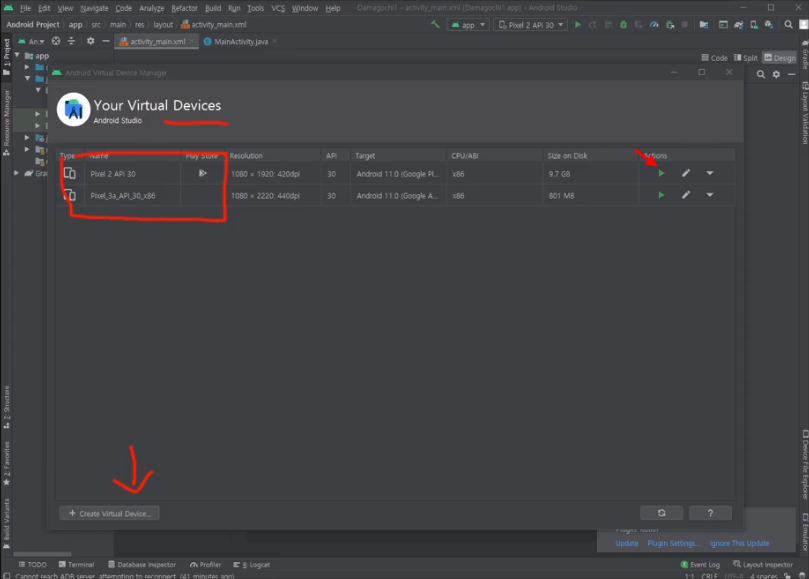Open Project panel settings gear
This screenshot has width=809, height=579.
point(90,41)
